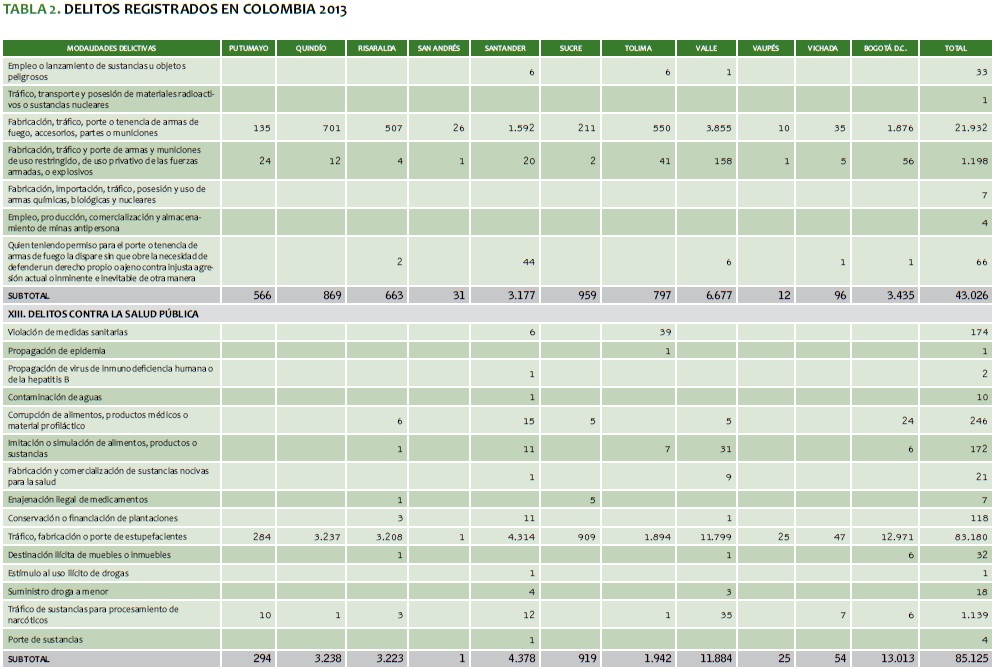994x670 pixels.
Task: Select the 'Violación de medidas sanitarias' row label
Action: (68, 332)
